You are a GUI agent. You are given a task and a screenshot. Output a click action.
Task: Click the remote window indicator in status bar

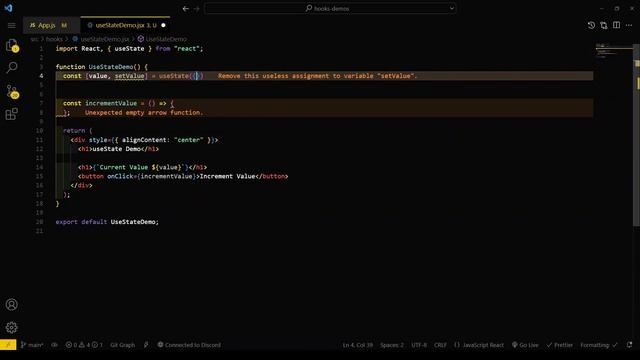[8, 345]
